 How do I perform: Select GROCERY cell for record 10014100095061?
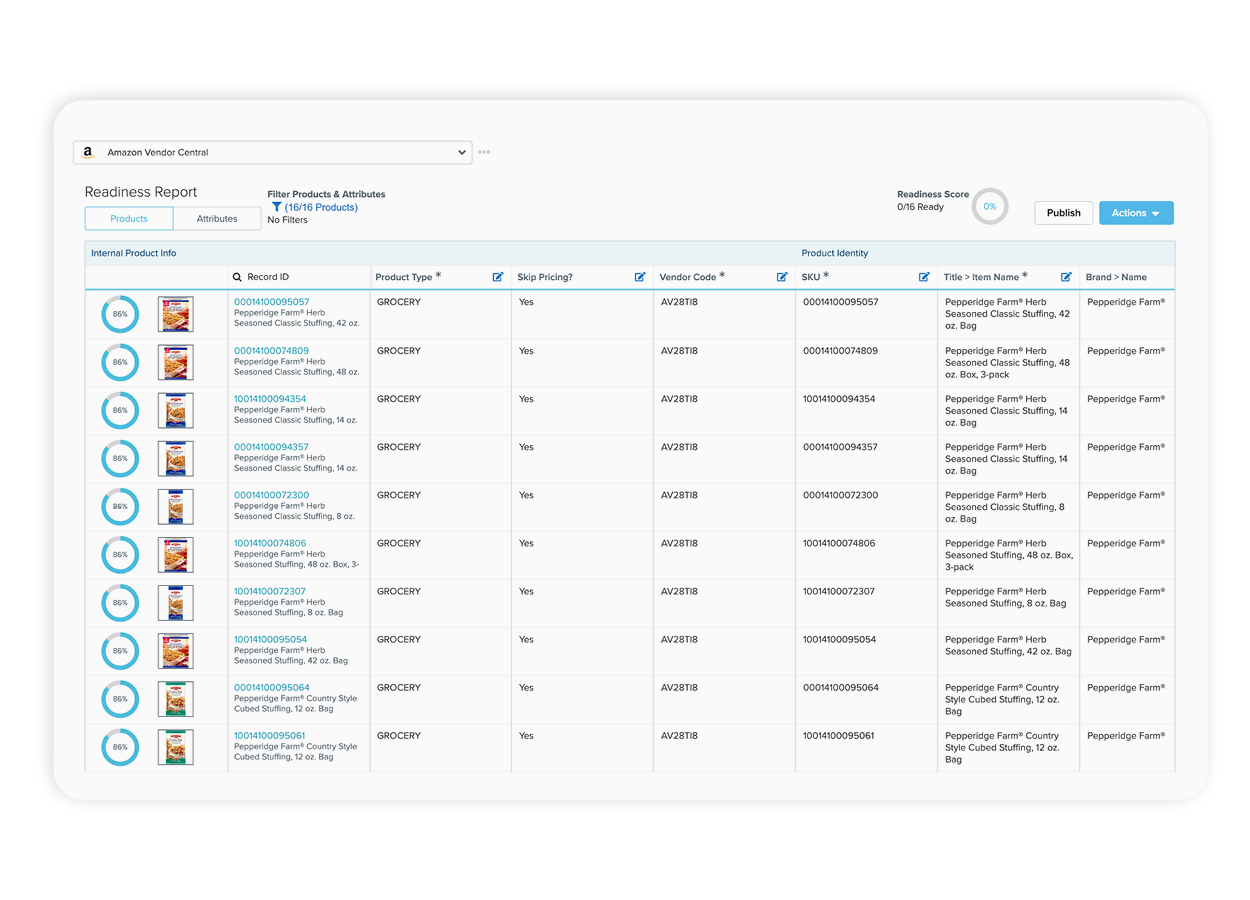(440, 747)
